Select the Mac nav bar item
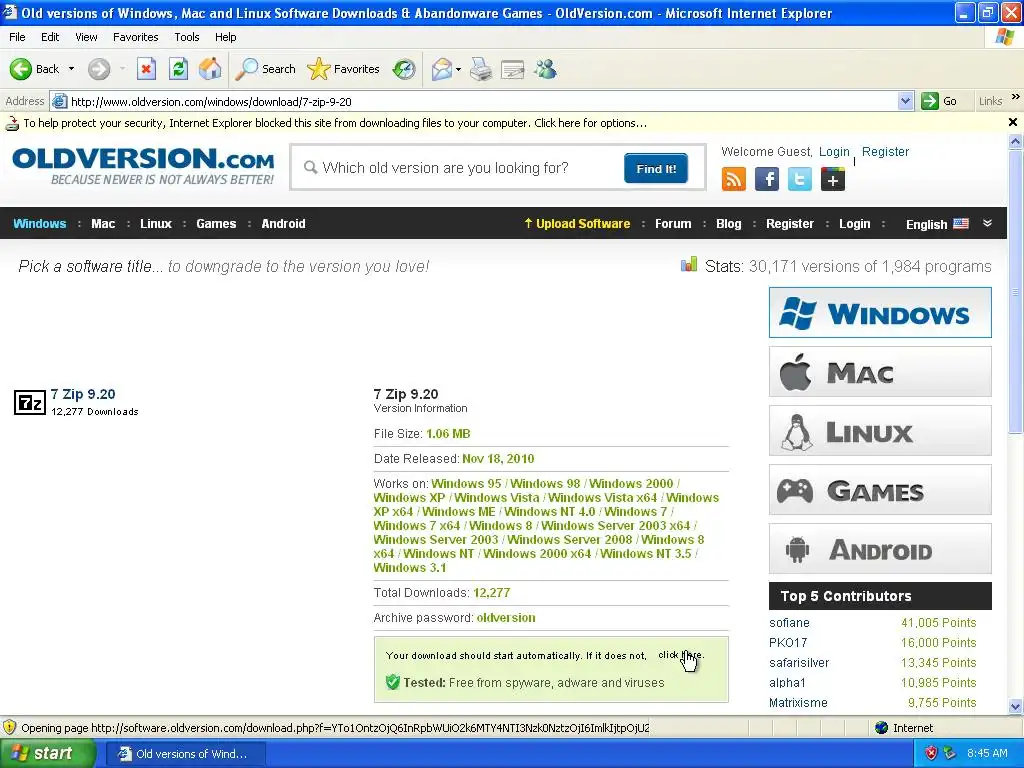The width and height of the screenshot is (1024, 768). pyautogui.click(x=103, y=223)
